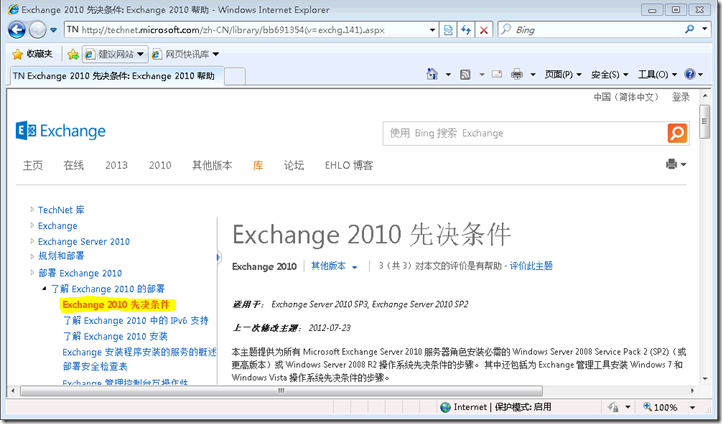
Task: Collapse the navigation pane with splitter arrow
Action: click(219, 257)
